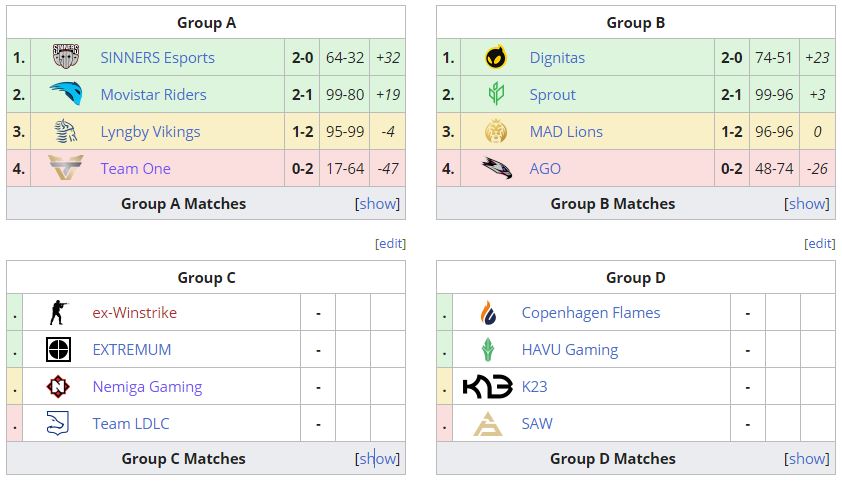
Task: Open the Team LDLC team page
Action: point(130,424)
